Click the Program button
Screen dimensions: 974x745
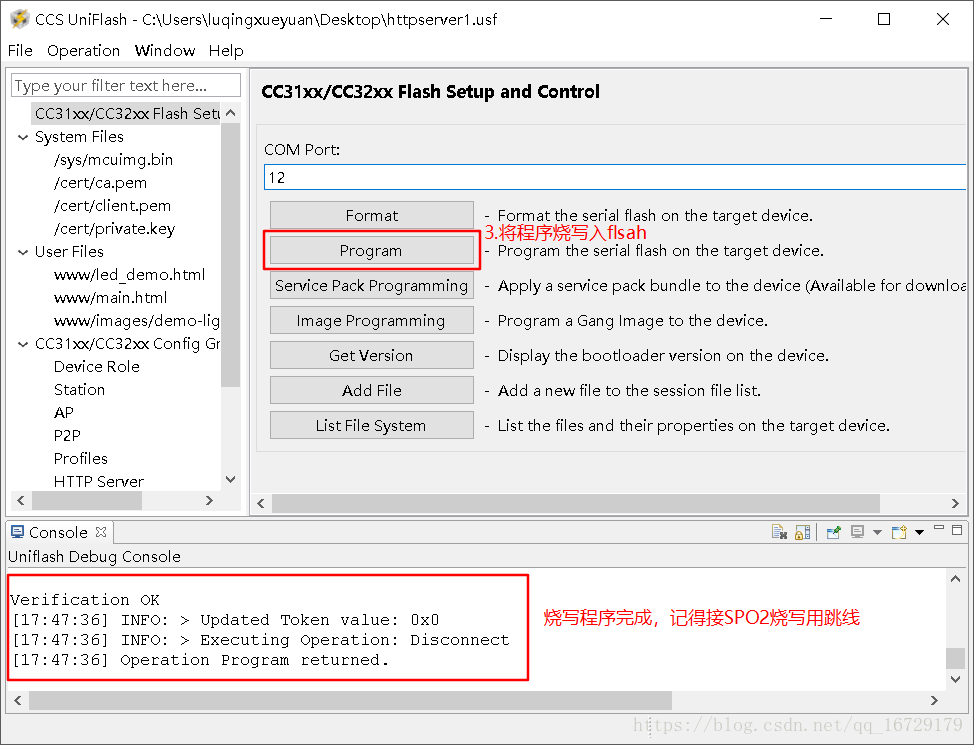tap(371, 250)
